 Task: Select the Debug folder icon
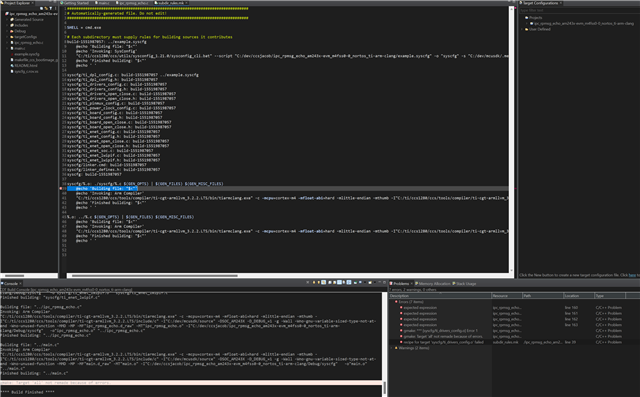point(12,31)
